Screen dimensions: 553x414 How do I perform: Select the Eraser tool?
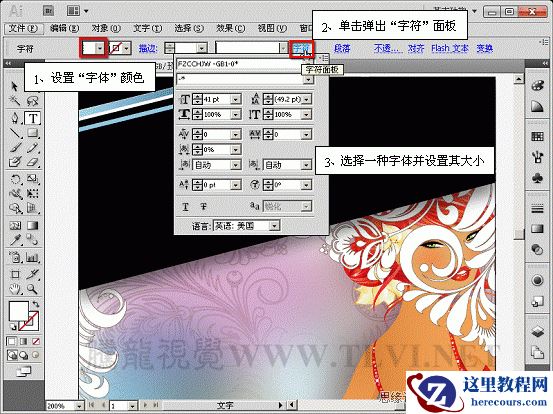32,162
